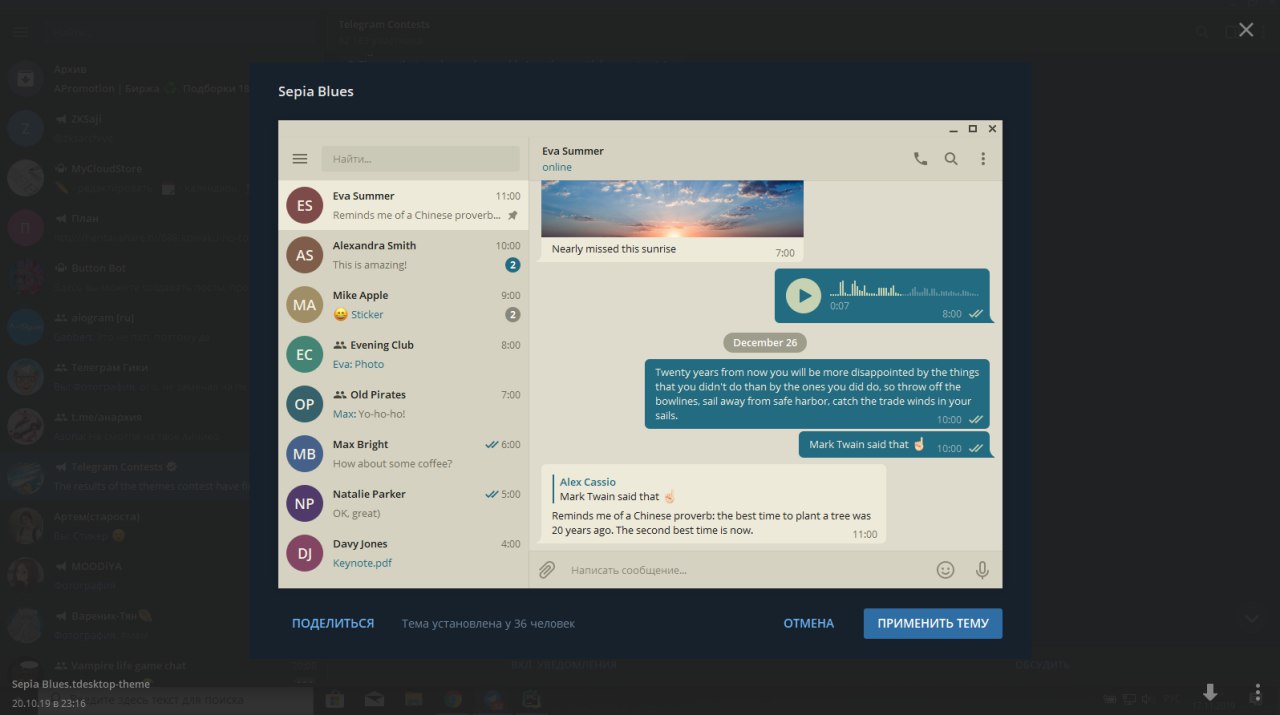
Task: Click the magnifier icon in Eva Summer's chat header
Action: pyautogui.click(x=951, y=159)
